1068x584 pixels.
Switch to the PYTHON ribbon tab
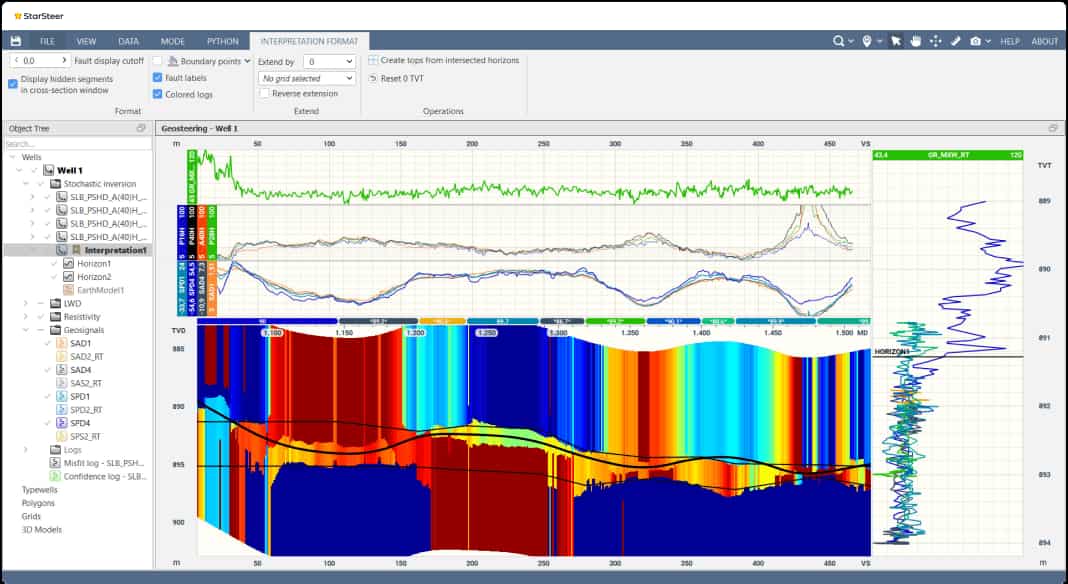222,41
